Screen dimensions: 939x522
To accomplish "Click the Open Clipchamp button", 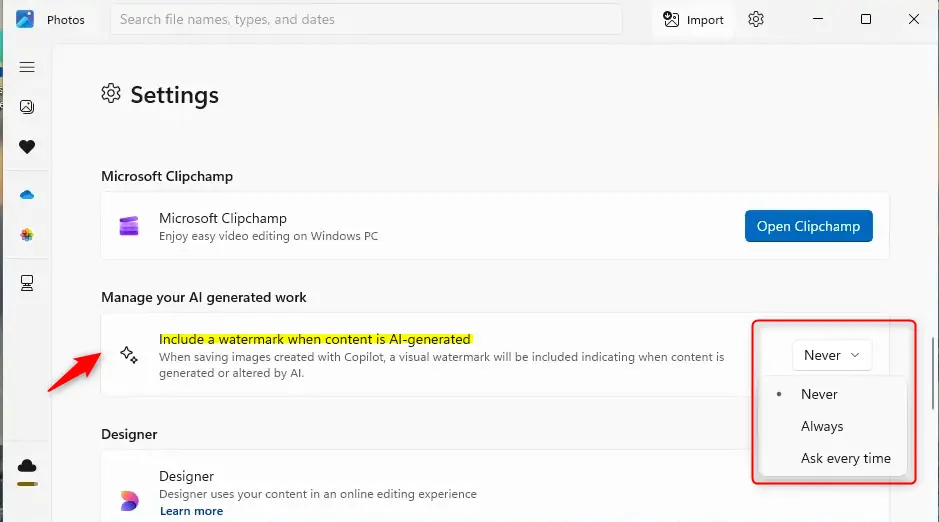I will pyautogui.click(x=808, y=226).
